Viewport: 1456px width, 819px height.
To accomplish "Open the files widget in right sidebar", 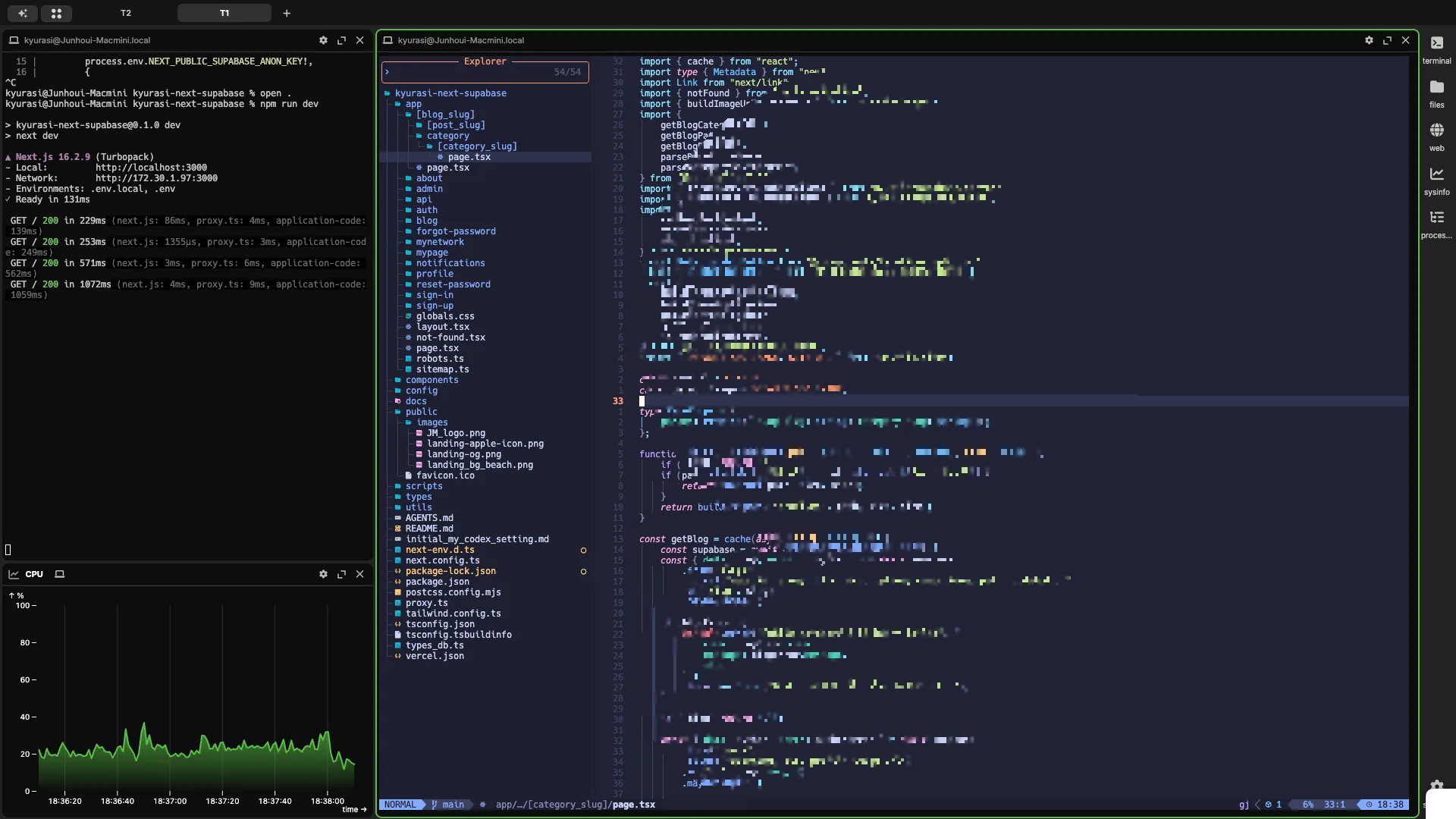I will 1436,93.
